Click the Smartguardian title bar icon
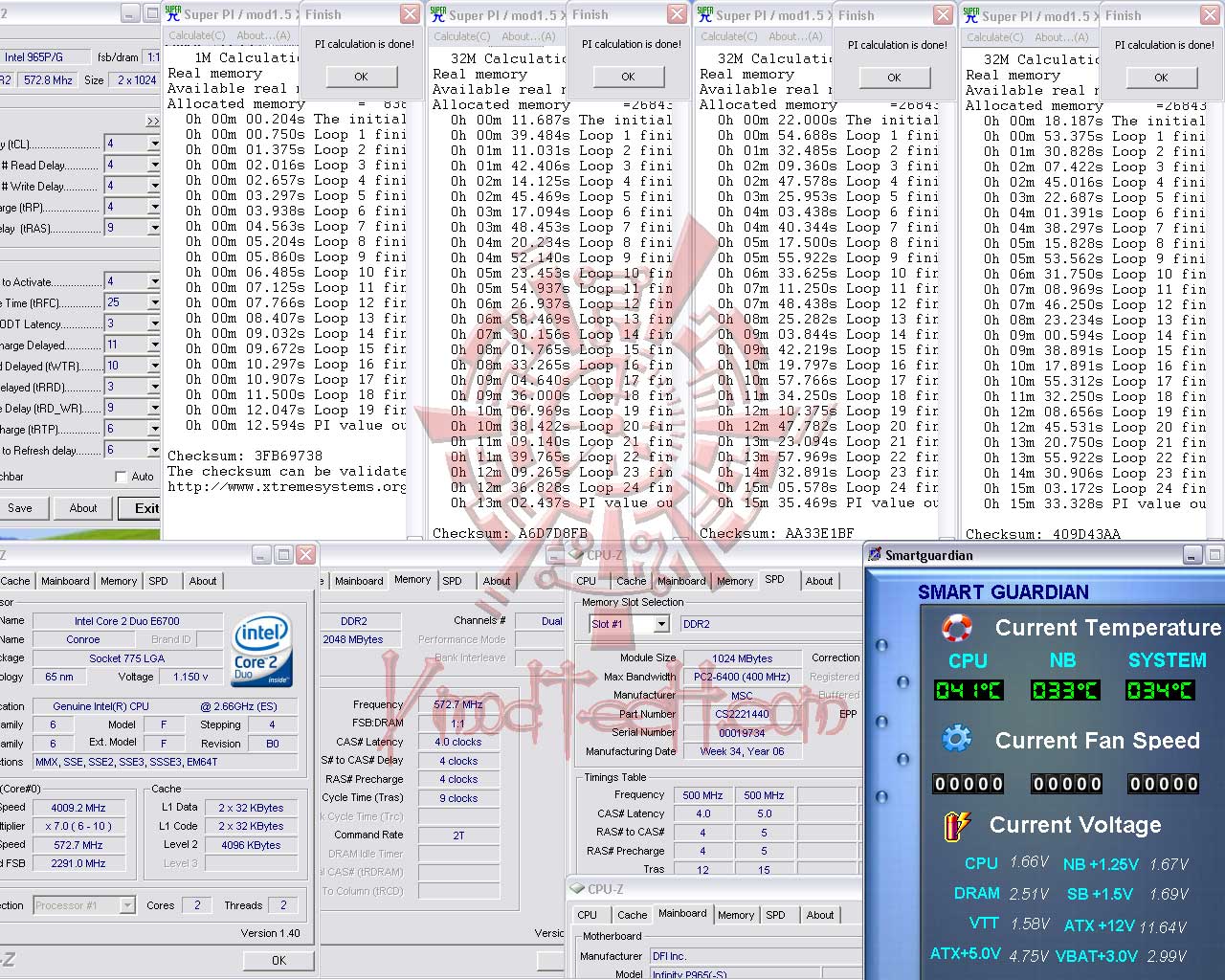 tap(875, 554)
